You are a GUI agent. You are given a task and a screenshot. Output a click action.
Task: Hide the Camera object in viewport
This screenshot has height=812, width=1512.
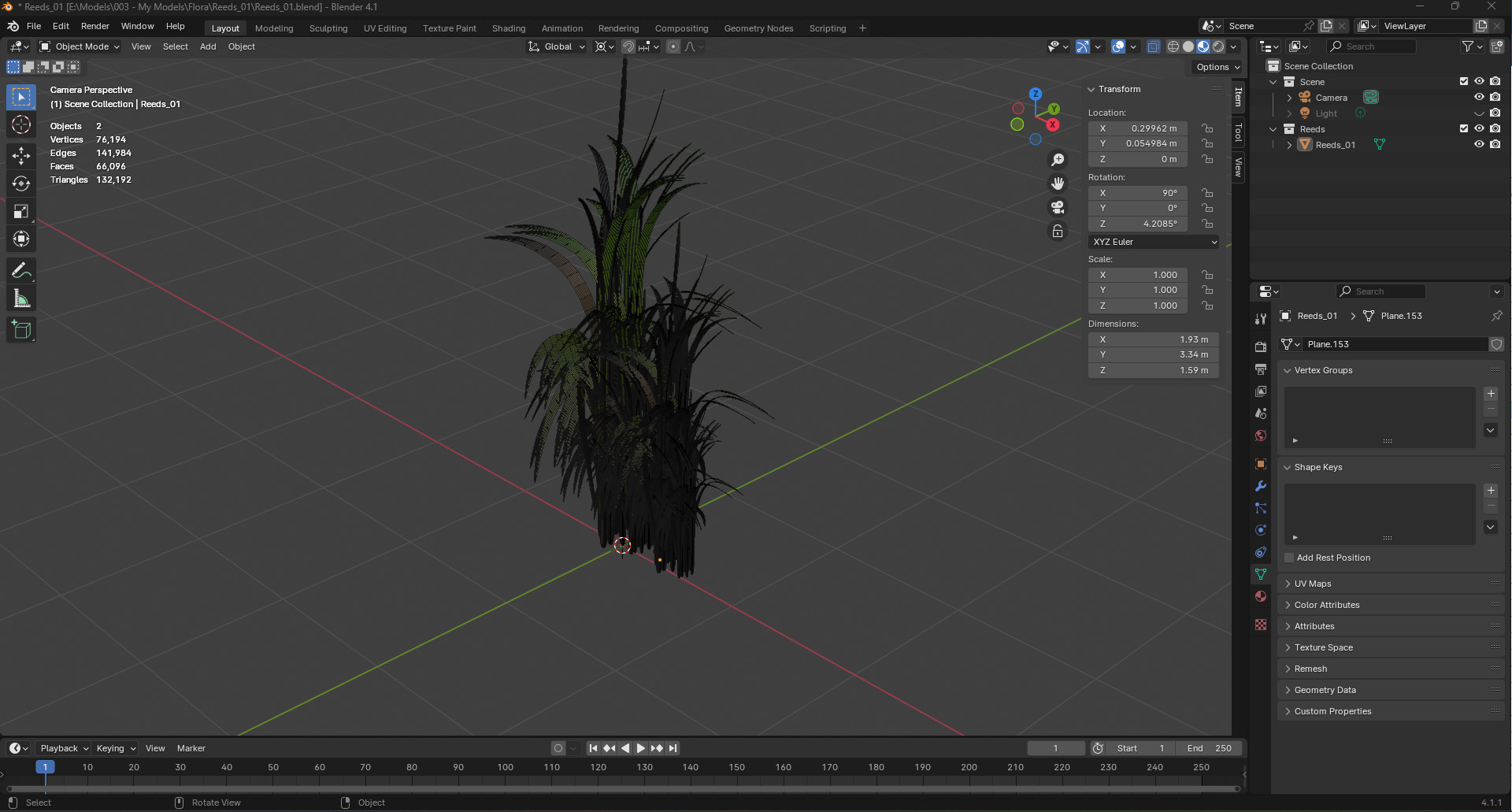point(1479,97)
